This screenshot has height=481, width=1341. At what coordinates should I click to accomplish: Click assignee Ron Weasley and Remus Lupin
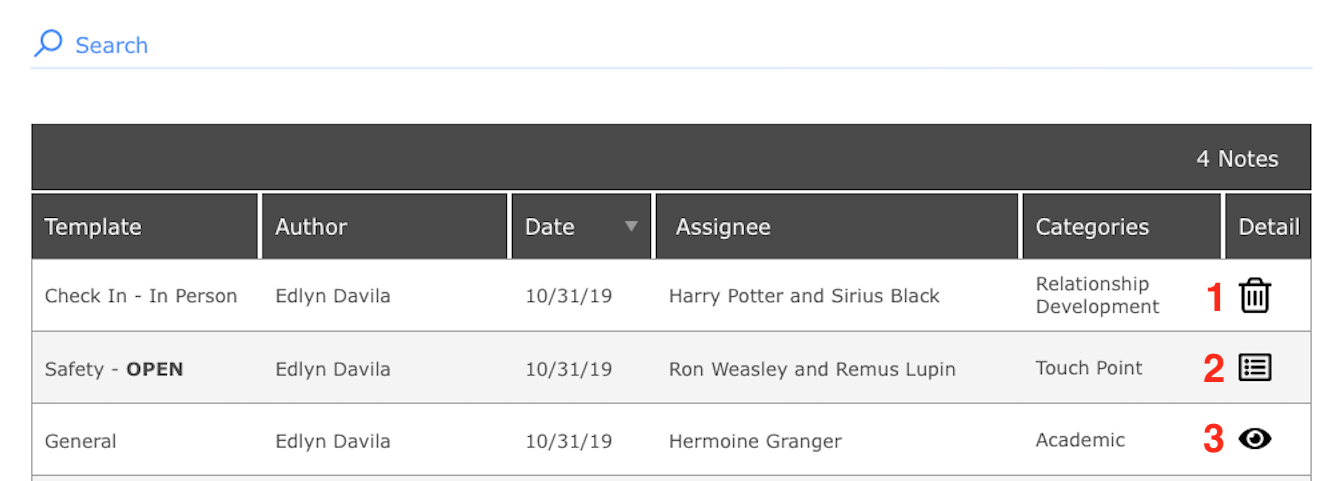coord(812,369)
